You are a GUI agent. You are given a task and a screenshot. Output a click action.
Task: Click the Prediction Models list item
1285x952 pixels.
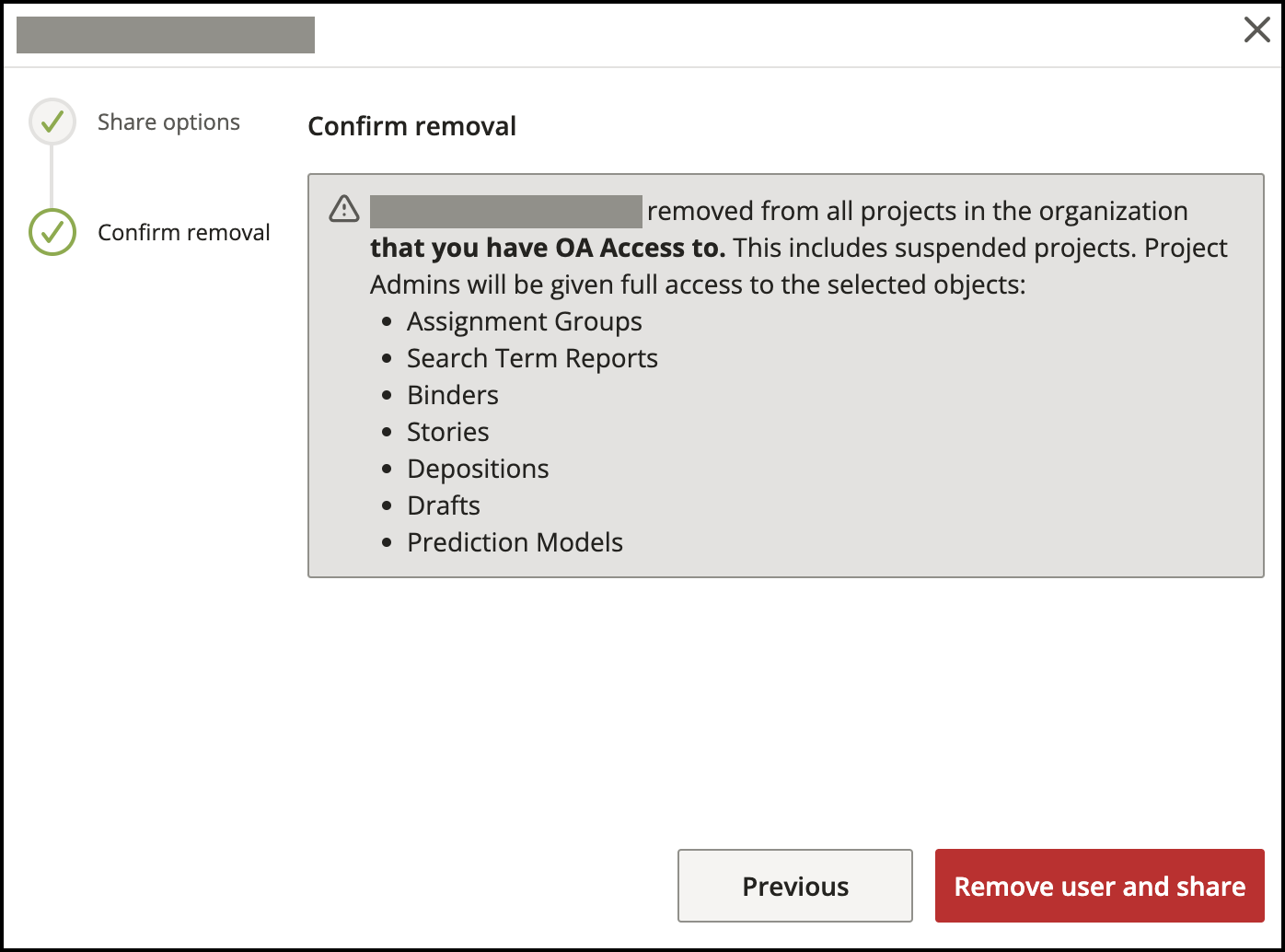[x=515, y=542]
